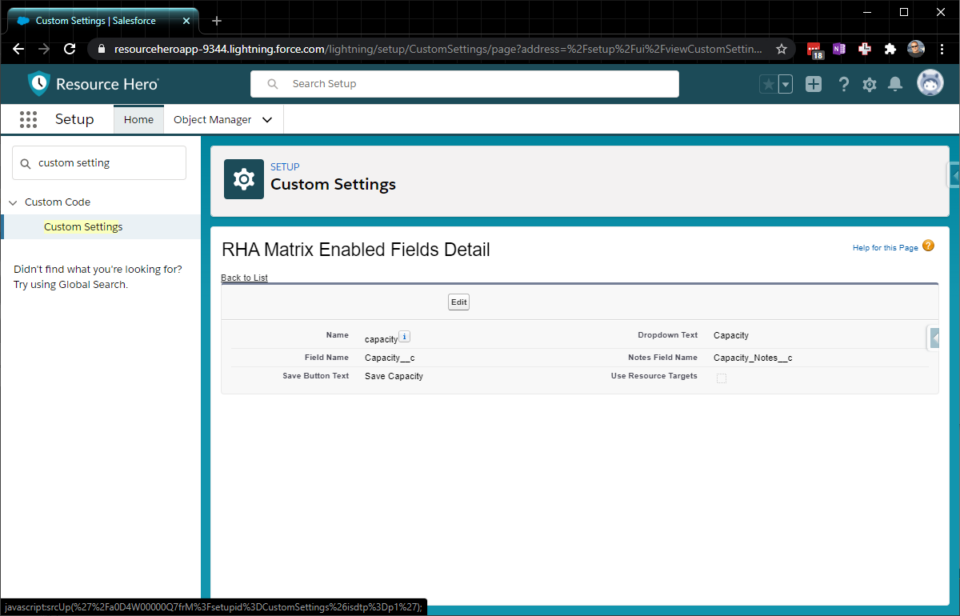This screenshot has width=960, height=616.
Task: Expand the Object Manager dropdown chevron
Action: coord(268,120)
